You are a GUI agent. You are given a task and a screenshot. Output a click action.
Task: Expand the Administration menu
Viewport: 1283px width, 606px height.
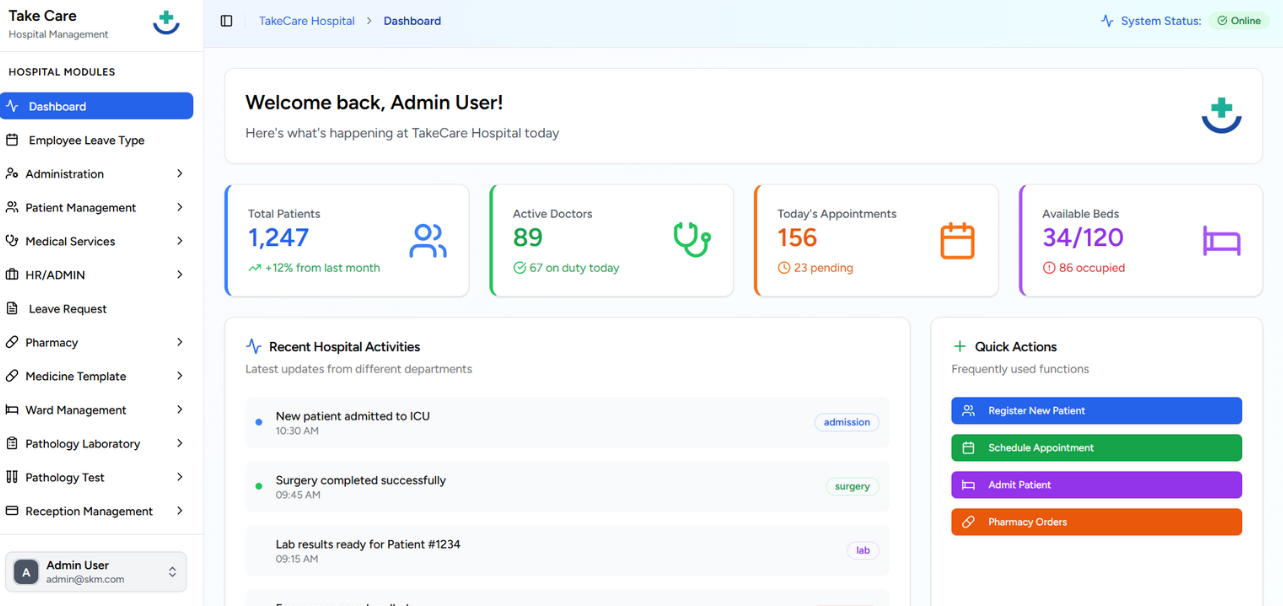[x=96, y=174]
